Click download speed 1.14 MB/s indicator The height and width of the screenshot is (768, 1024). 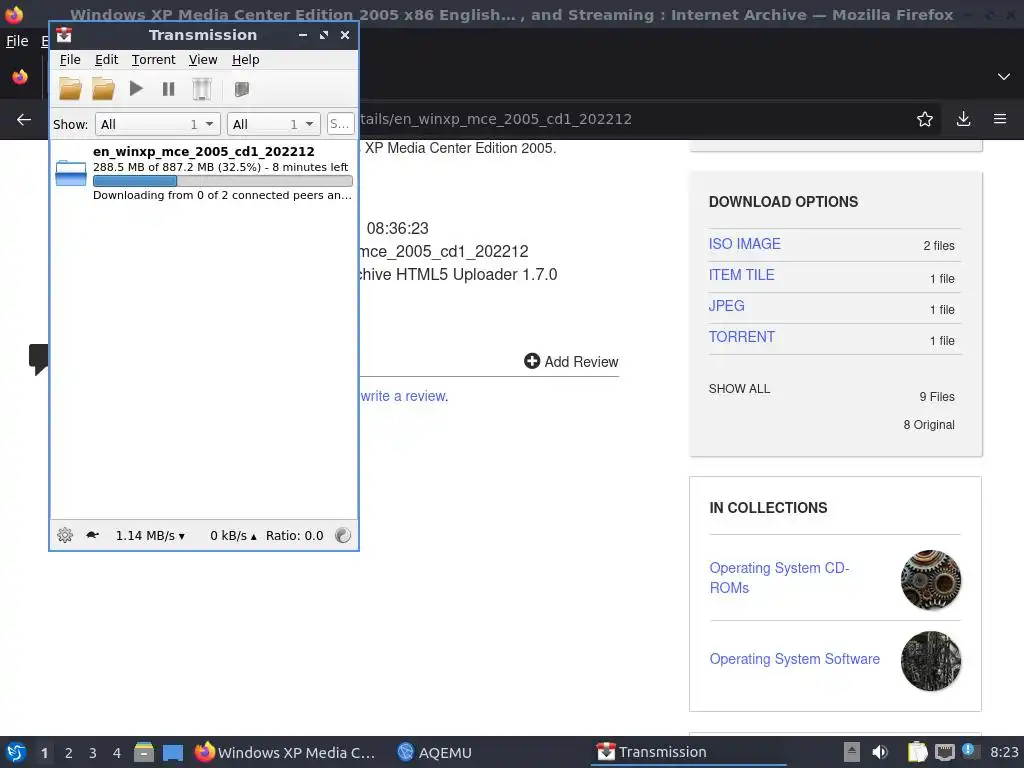click(x=150, y=536)
